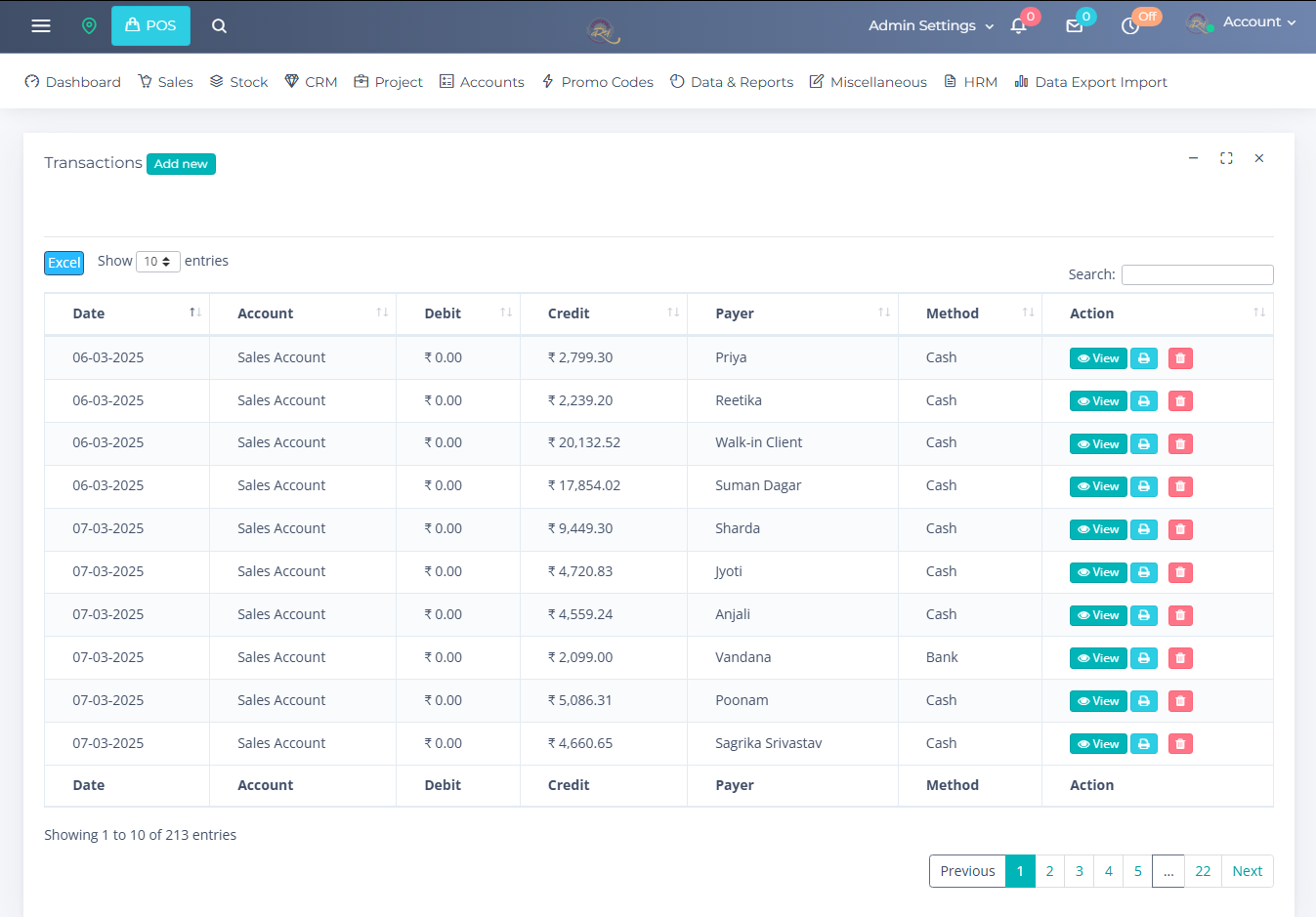Open the Project menu
1316x917 pixels.
[x=388, y=82]
